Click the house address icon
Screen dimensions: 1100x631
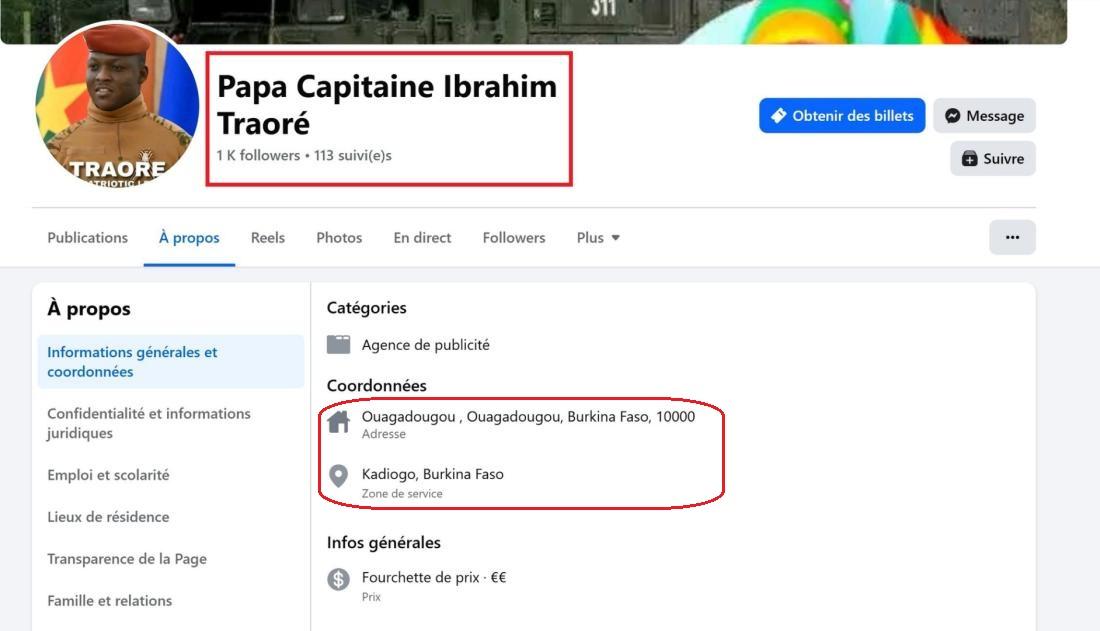tap(339, 423)
